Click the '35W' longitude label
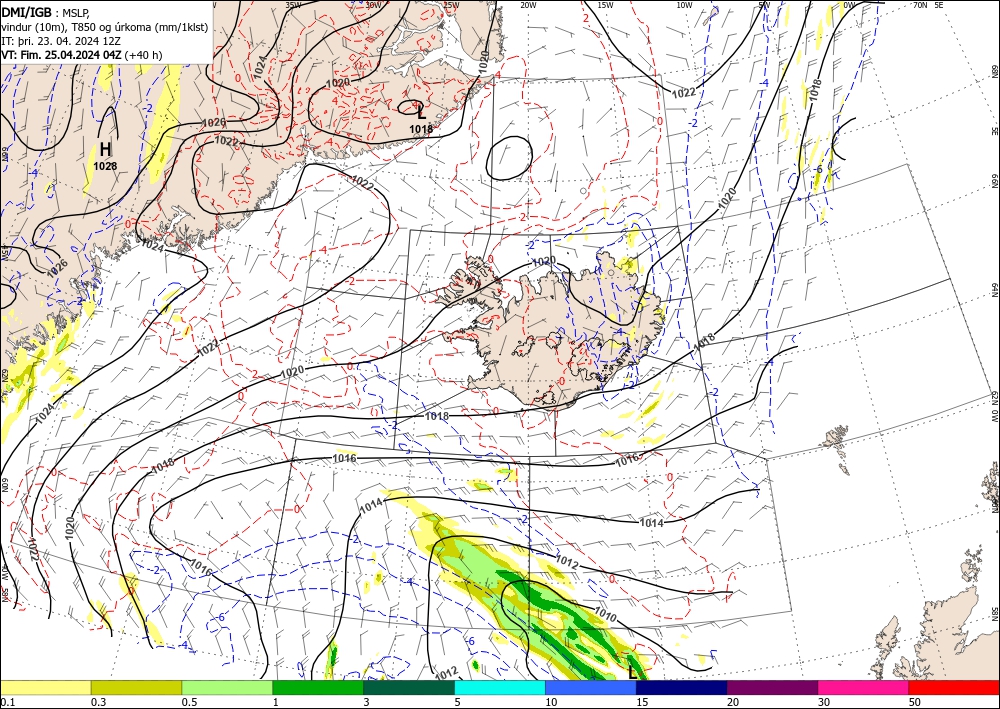The width and height of the screenshot is (1000, 709). [293, 5]
